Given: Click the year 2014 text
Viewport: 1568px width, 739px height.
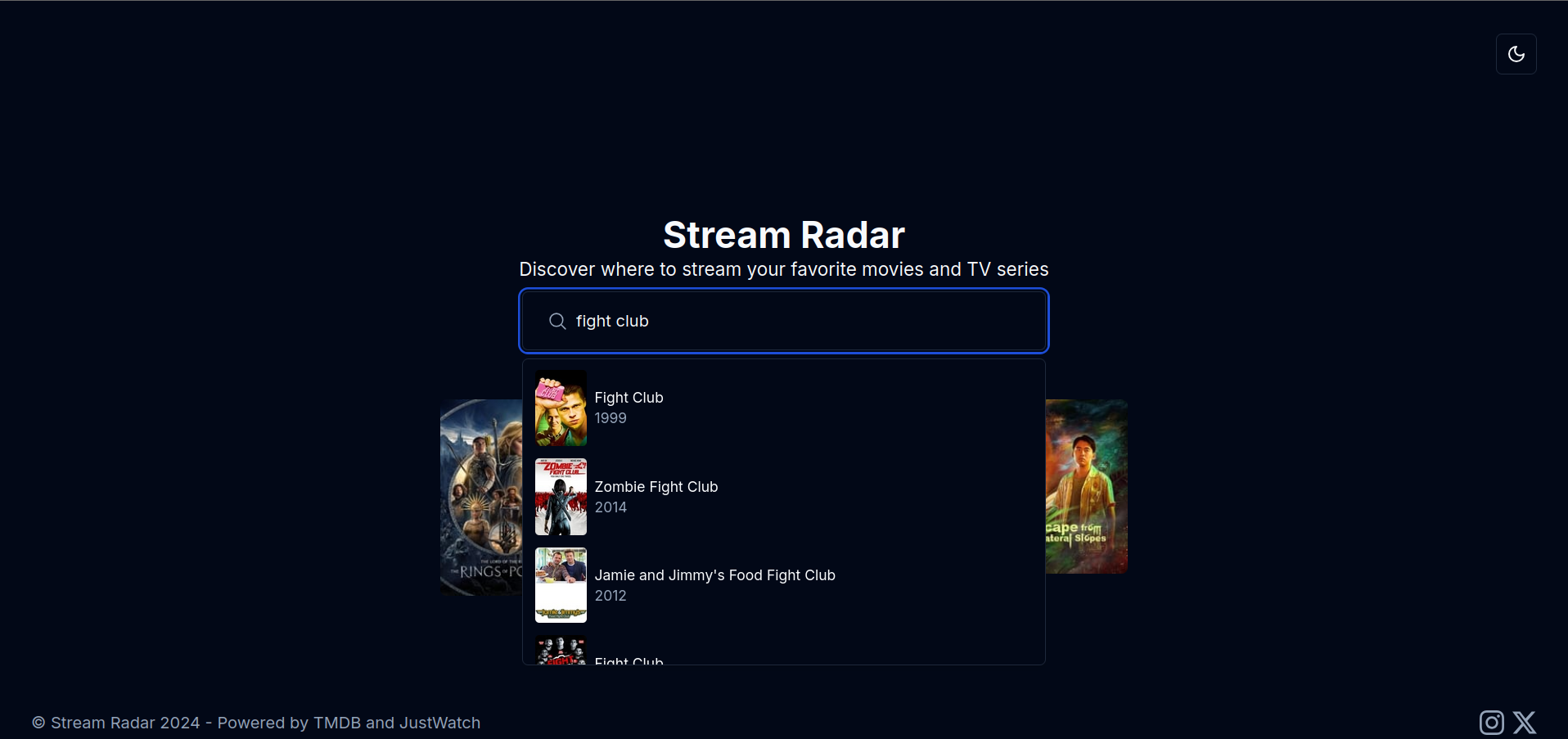Looking at the screenshot, I should click(611, 507).
